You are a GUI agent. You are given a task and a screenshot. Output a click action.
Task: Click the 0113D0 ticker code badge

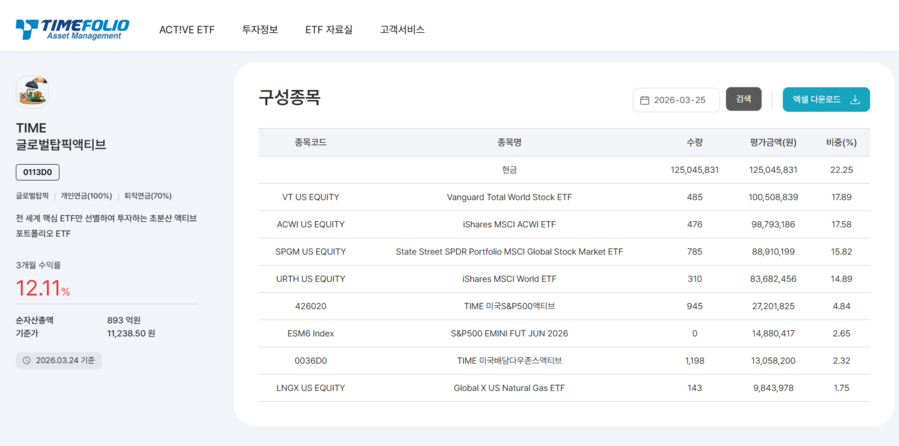(38, 172)
